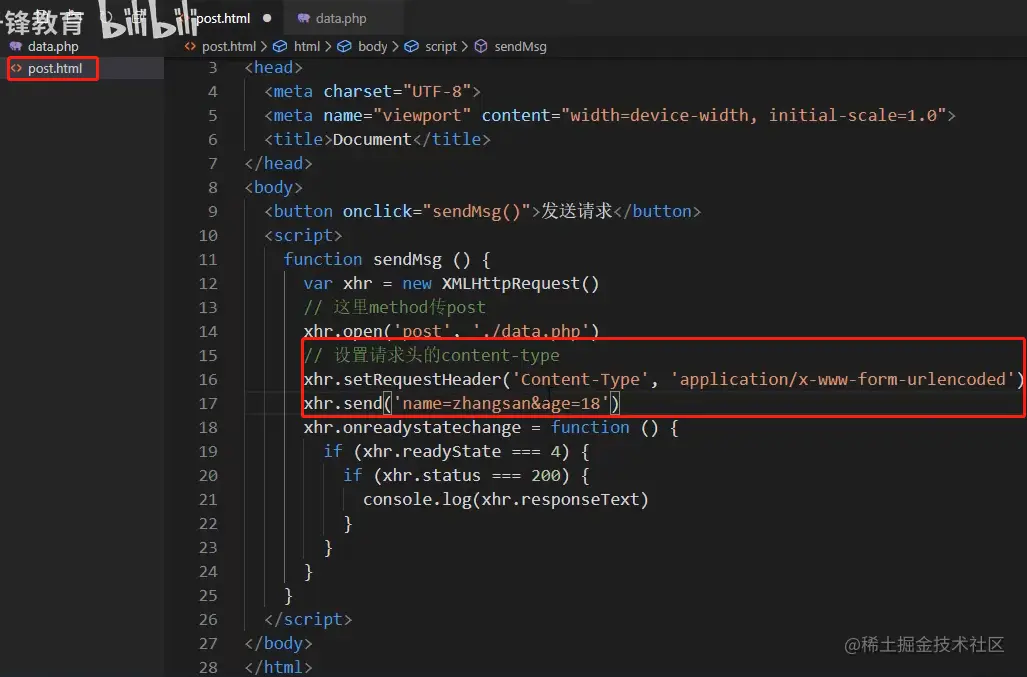The width and height of the screenshot is (1027, 677).
Task: Expand breadcrumb chevron after body
Action: [395, 46]
